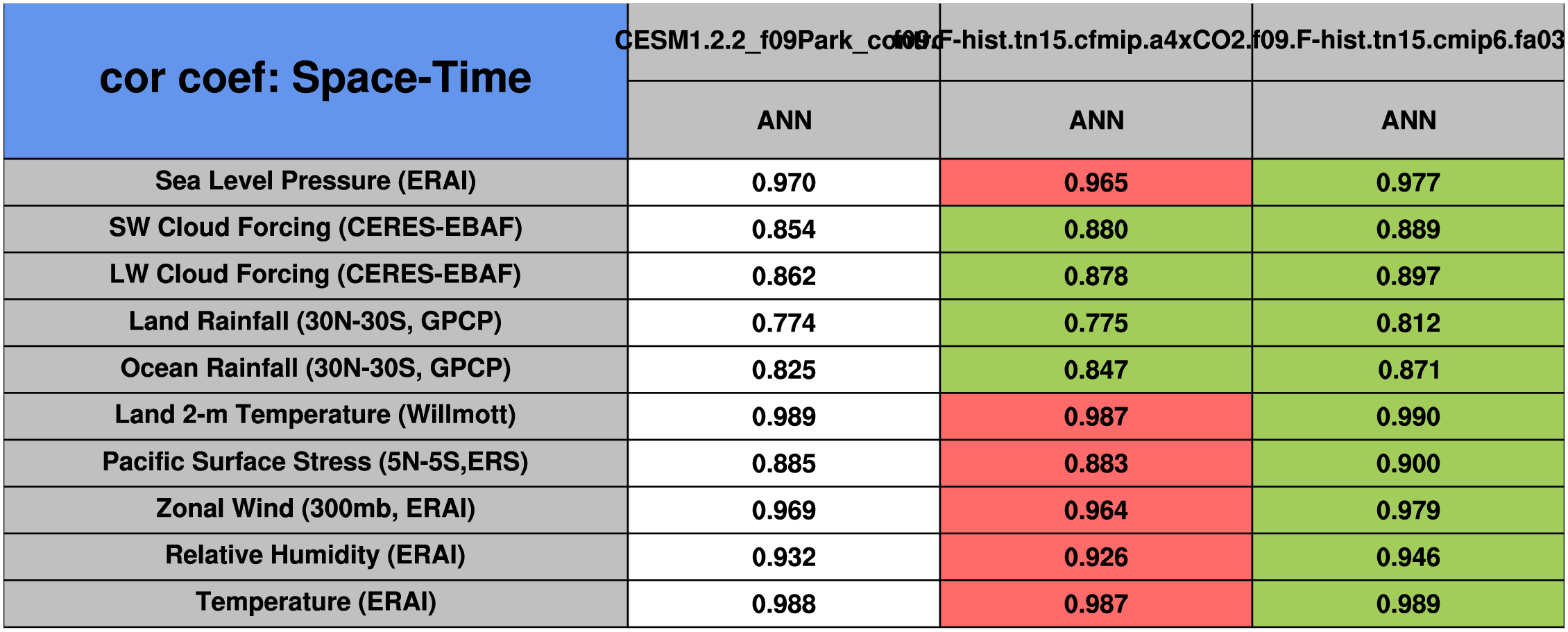Select the Land 2-m Temperature (Willmott) label

(315, 416)
